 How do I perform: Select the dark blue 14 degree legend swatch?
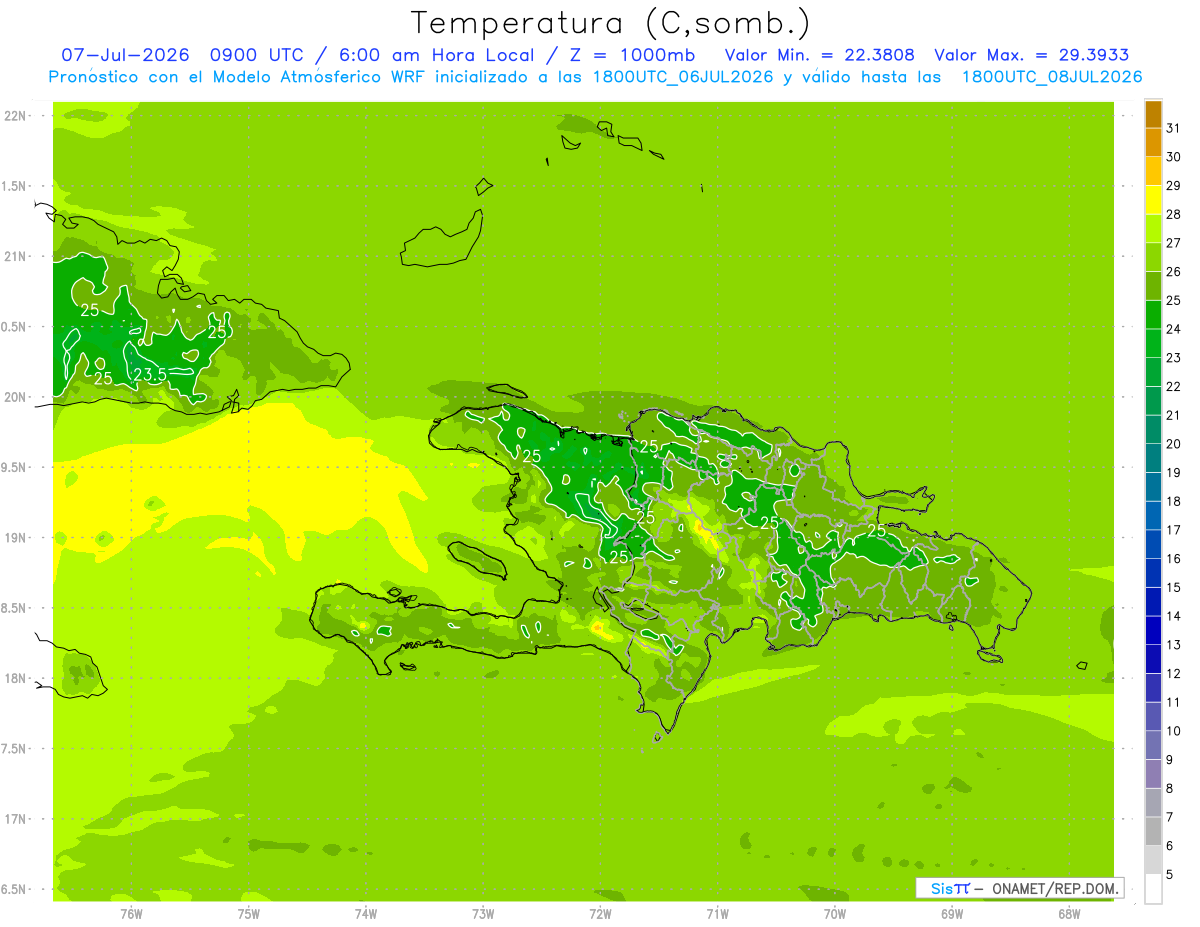[1153, 602]
